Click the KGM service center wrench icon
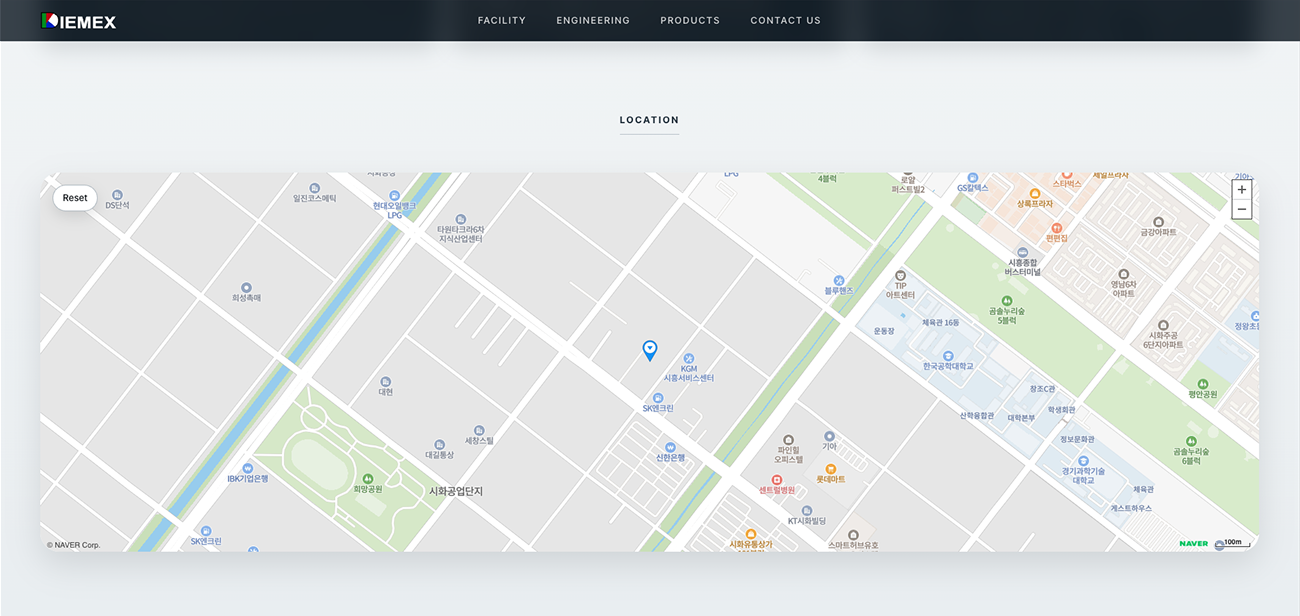 (x=689, y=358)
